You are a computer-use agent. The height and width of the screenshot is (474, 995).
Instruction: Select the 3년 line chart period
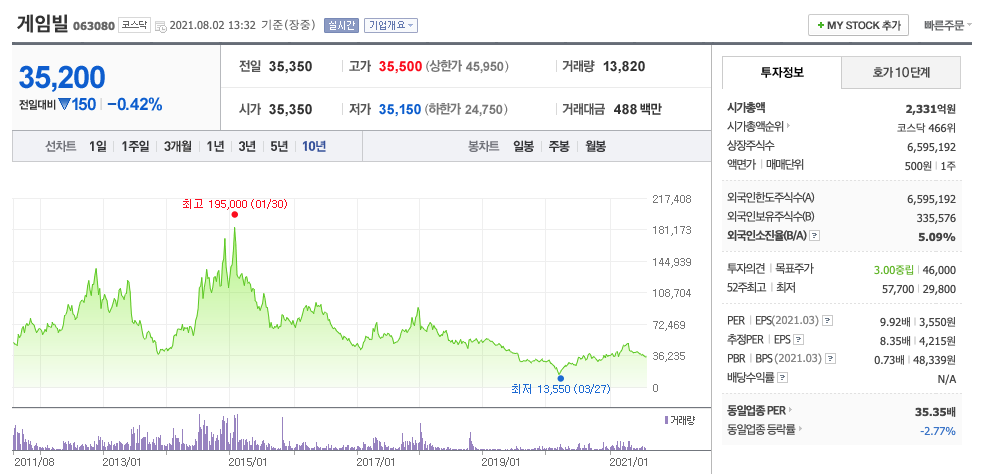247,147
